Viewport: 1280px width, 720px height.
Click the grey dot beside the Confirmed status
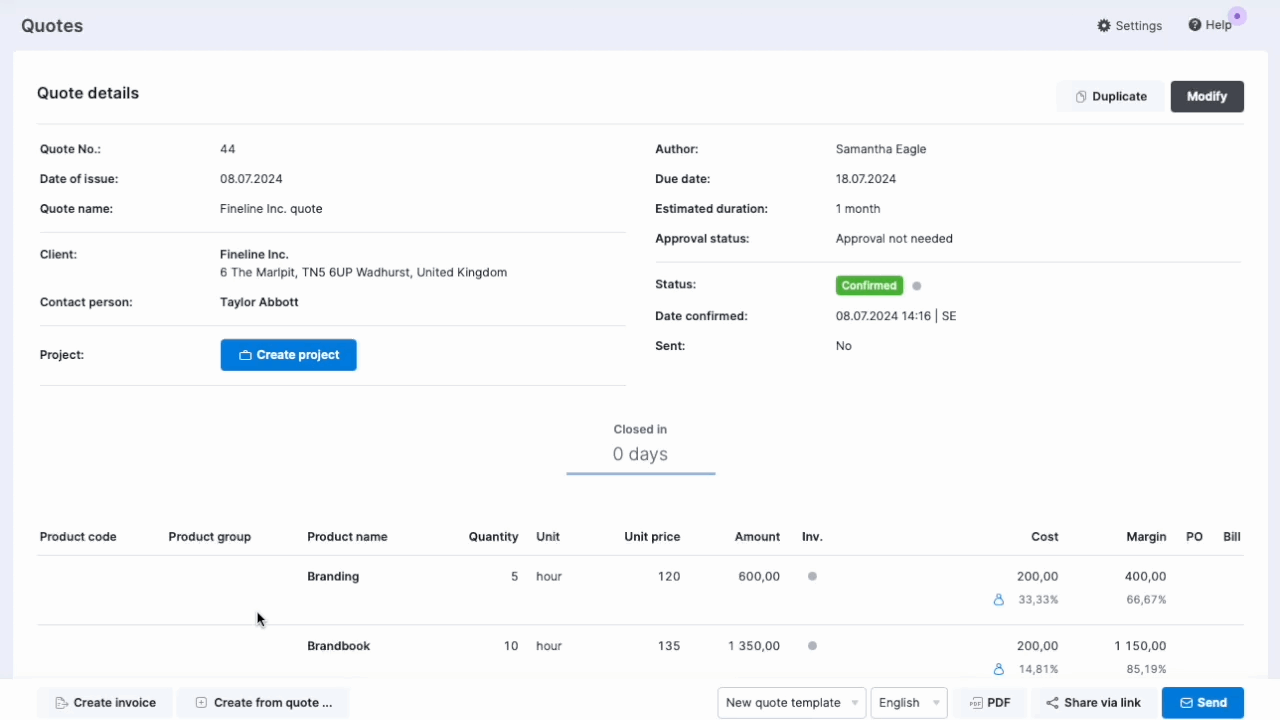coord(917,286)
